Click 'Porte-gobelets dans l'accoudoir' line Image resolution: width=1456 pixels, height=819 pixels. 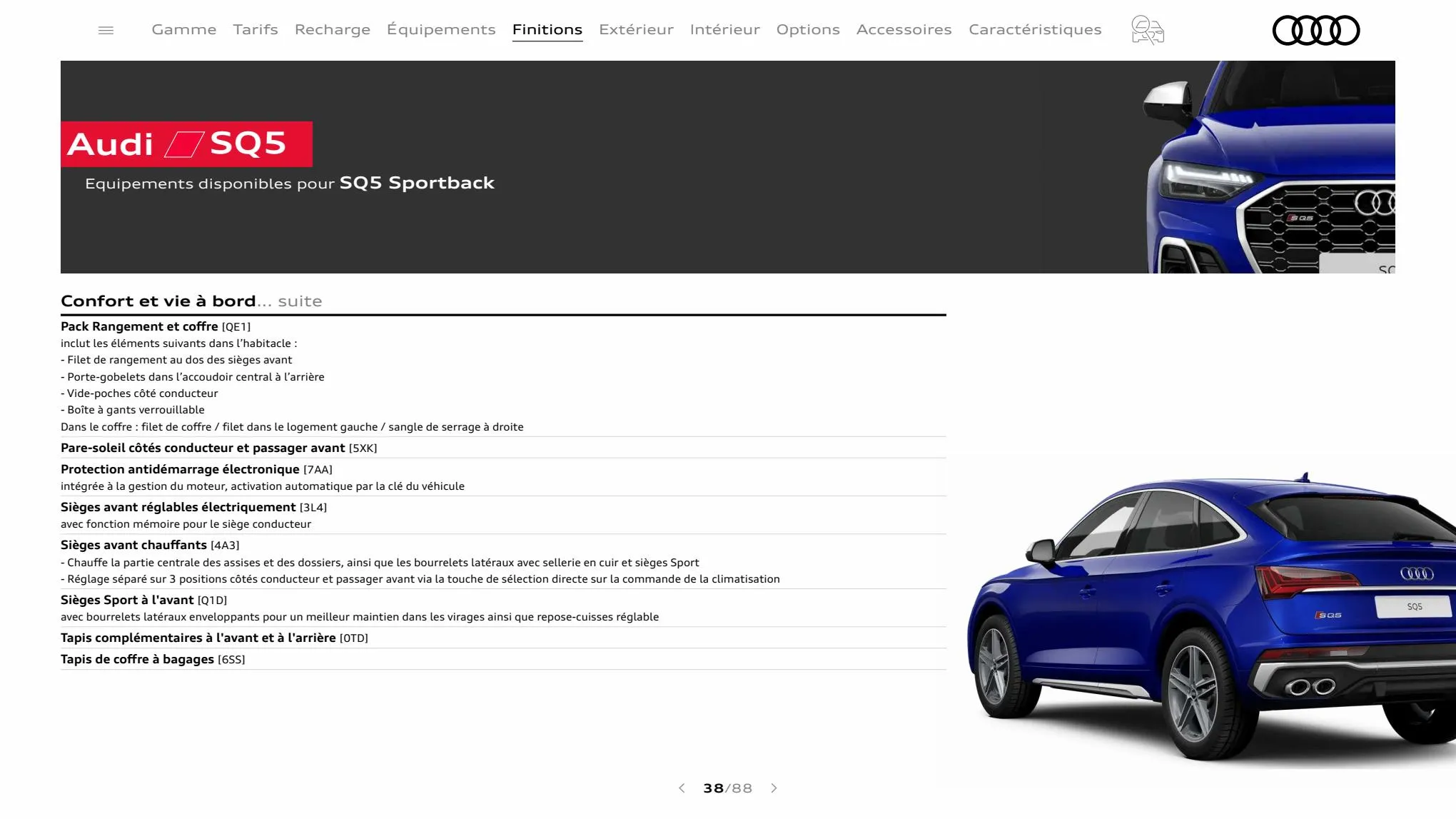[x=193, y=377]
